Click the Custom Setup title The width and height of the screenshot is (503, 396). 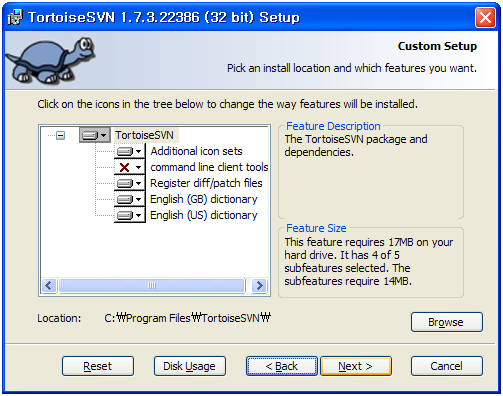click(x=437, y=46)
